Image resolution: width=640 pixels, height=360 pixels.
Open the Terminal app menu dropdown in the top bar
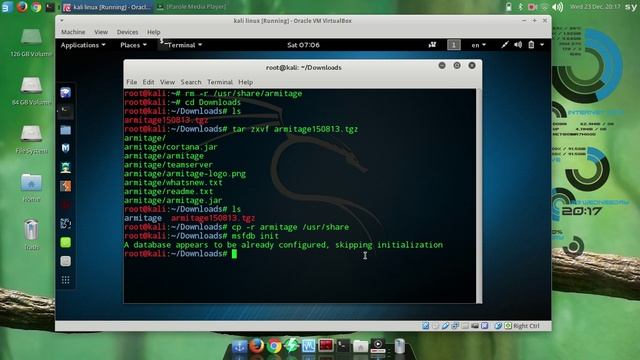[181, 45]
